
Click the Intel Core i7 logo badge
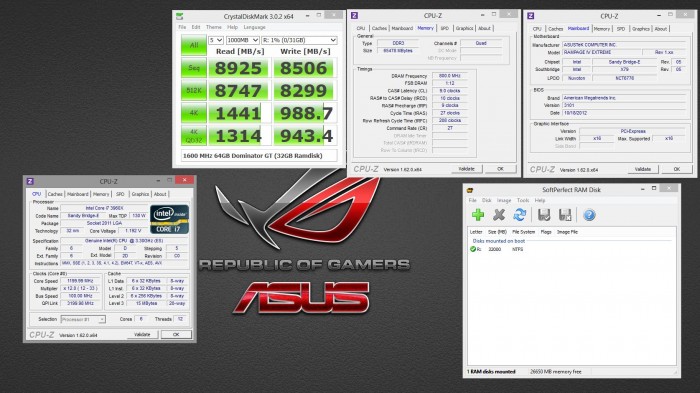pyautogui.click(x=170, y=219)
